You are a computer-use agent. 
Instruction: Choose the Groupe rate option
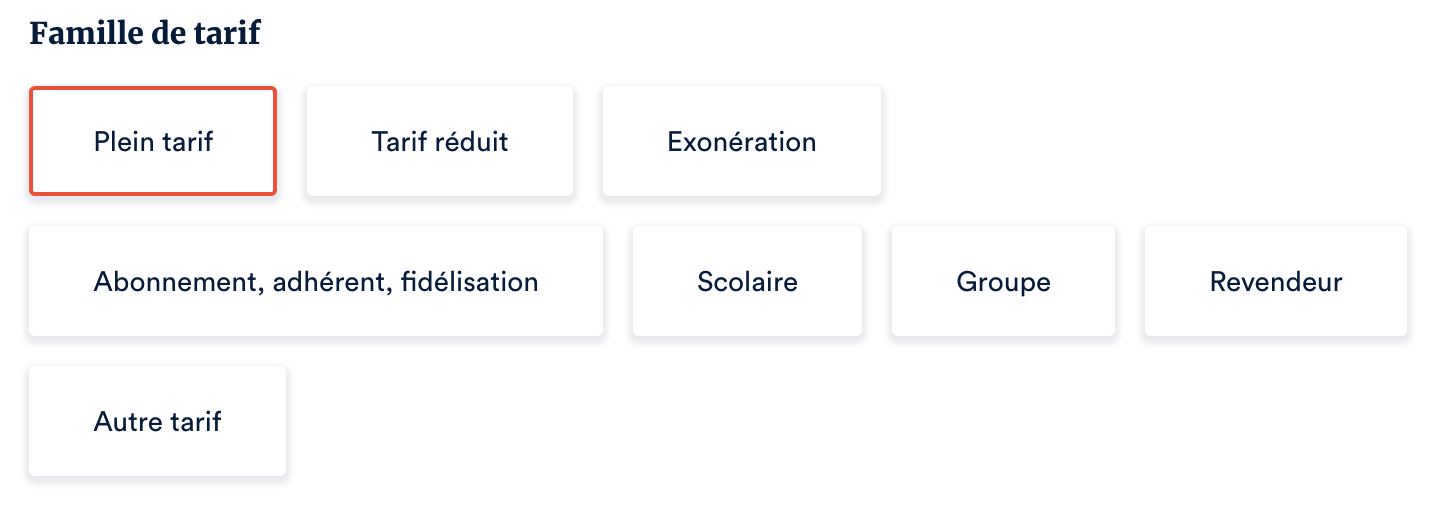1003,281
